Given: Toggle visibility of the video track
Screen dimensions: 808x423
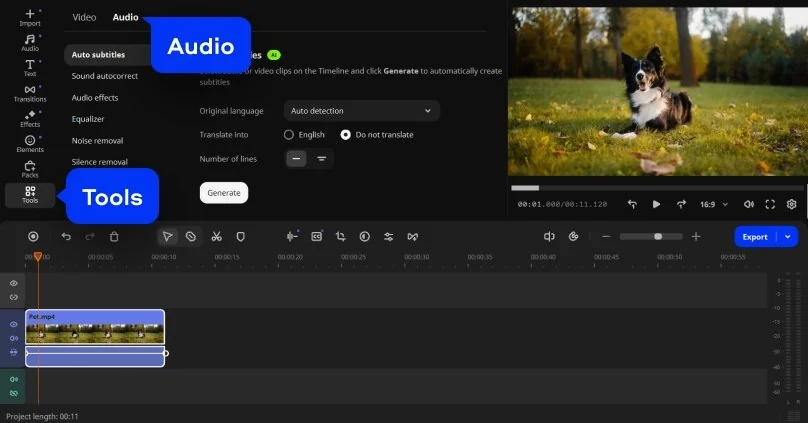Looking at the screenshot, I should click(14, 325).
